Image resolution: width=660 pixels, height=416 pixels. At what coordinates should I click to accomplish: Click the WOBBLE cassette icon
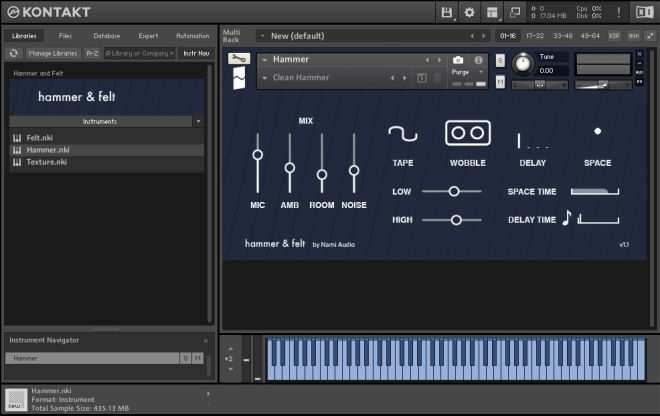(x=468, y=133)
